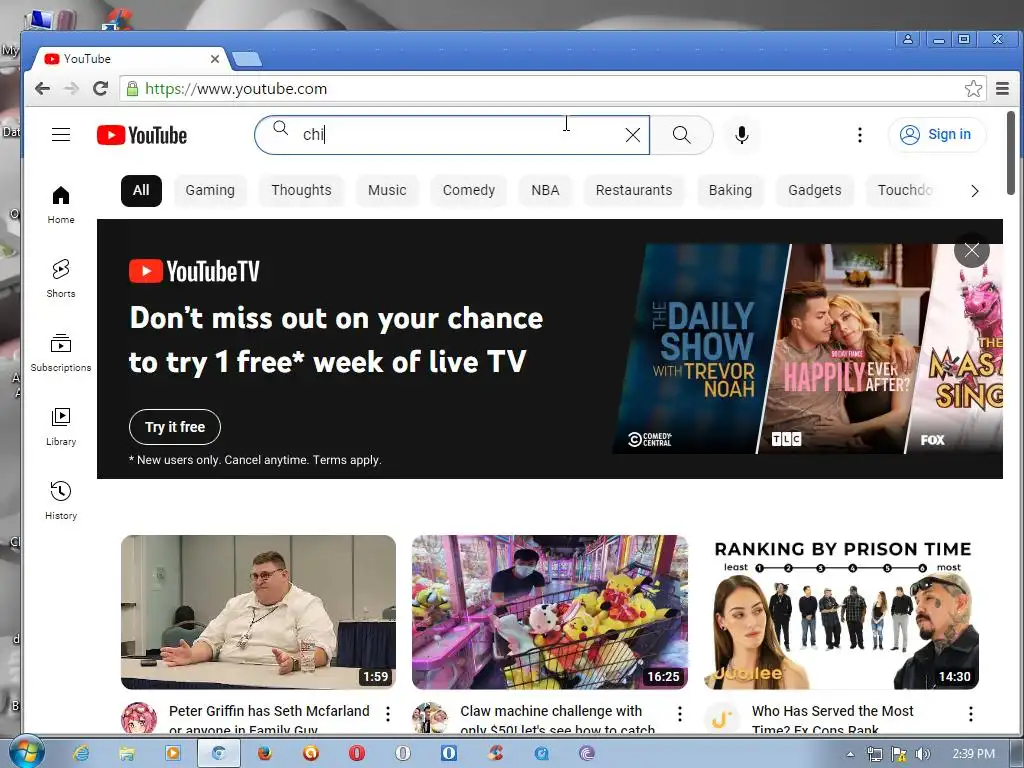
Task: Start voice search with microphone icon
Action: click(741, 135)
